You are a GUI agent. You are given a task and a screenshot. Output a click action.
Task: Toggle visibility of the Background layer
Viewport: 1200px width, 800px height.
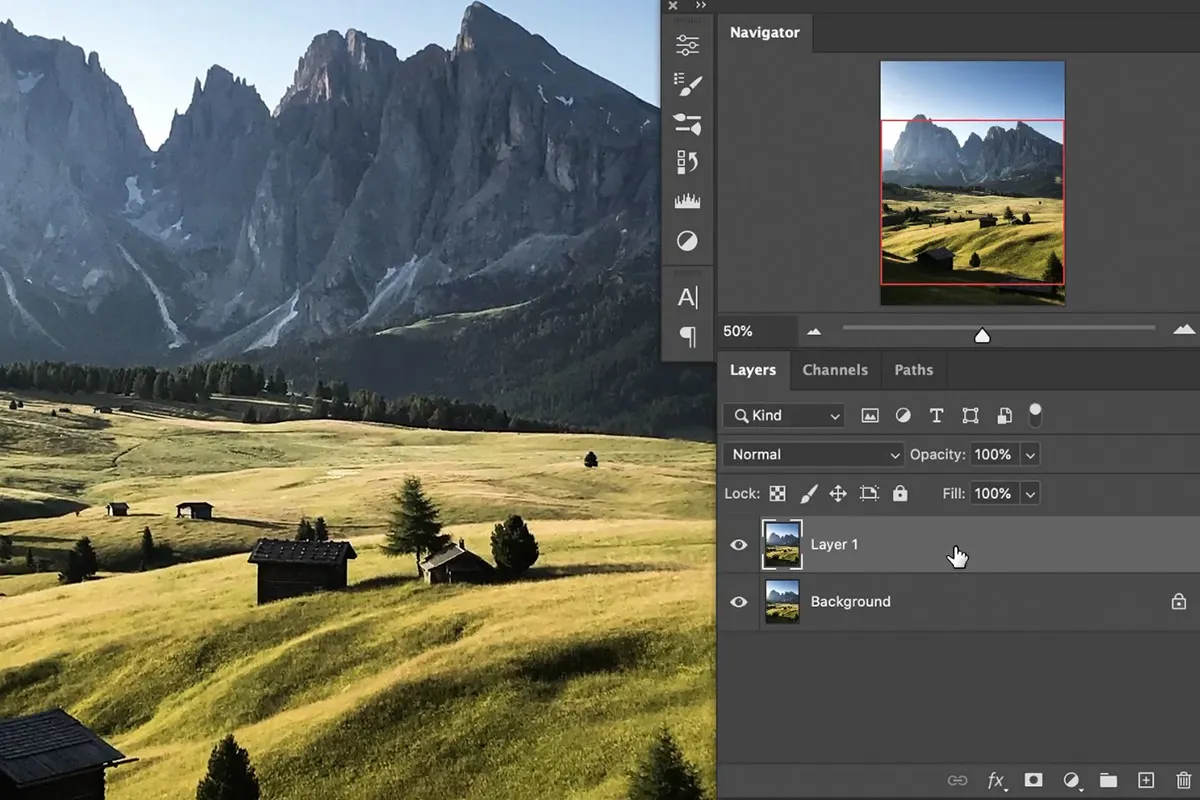point(739,602)
